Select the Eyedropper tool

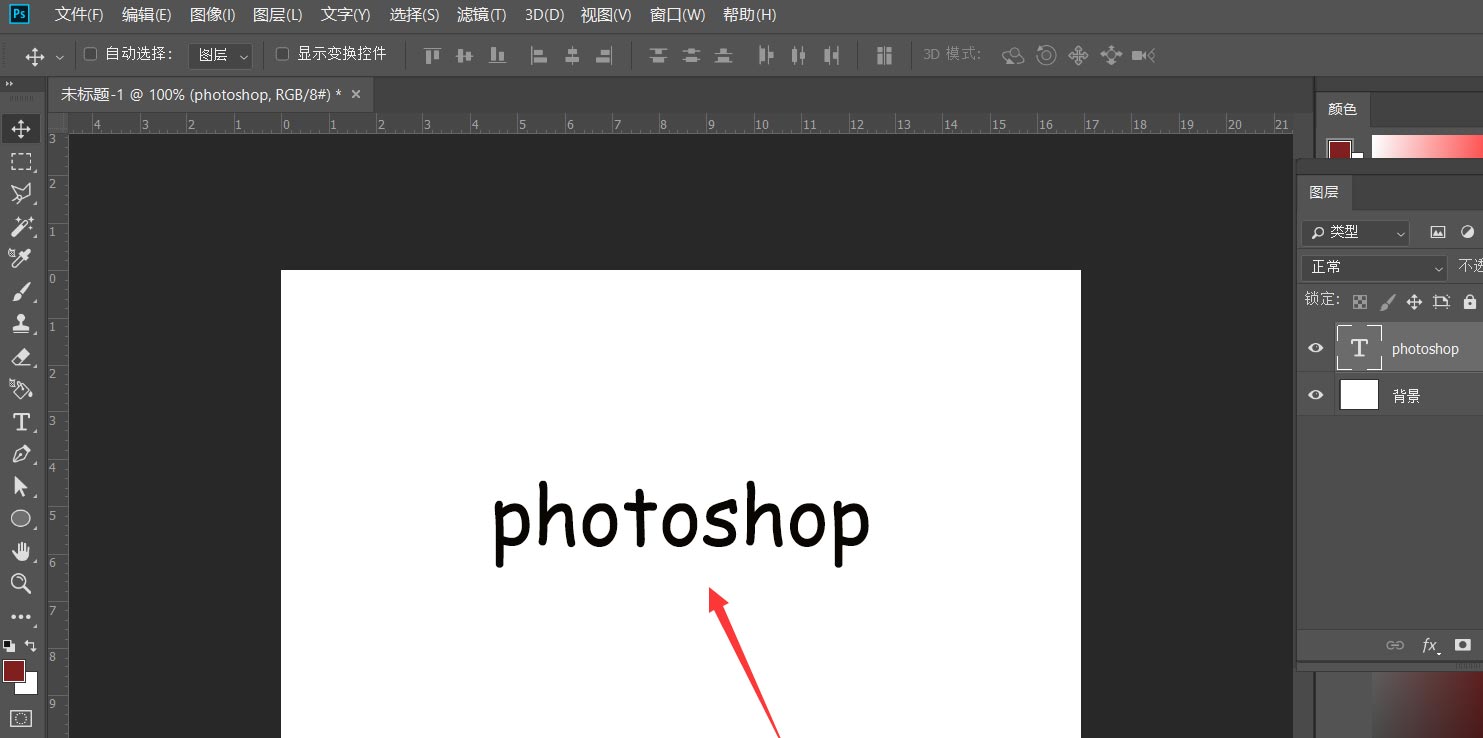tap(21, 259)
